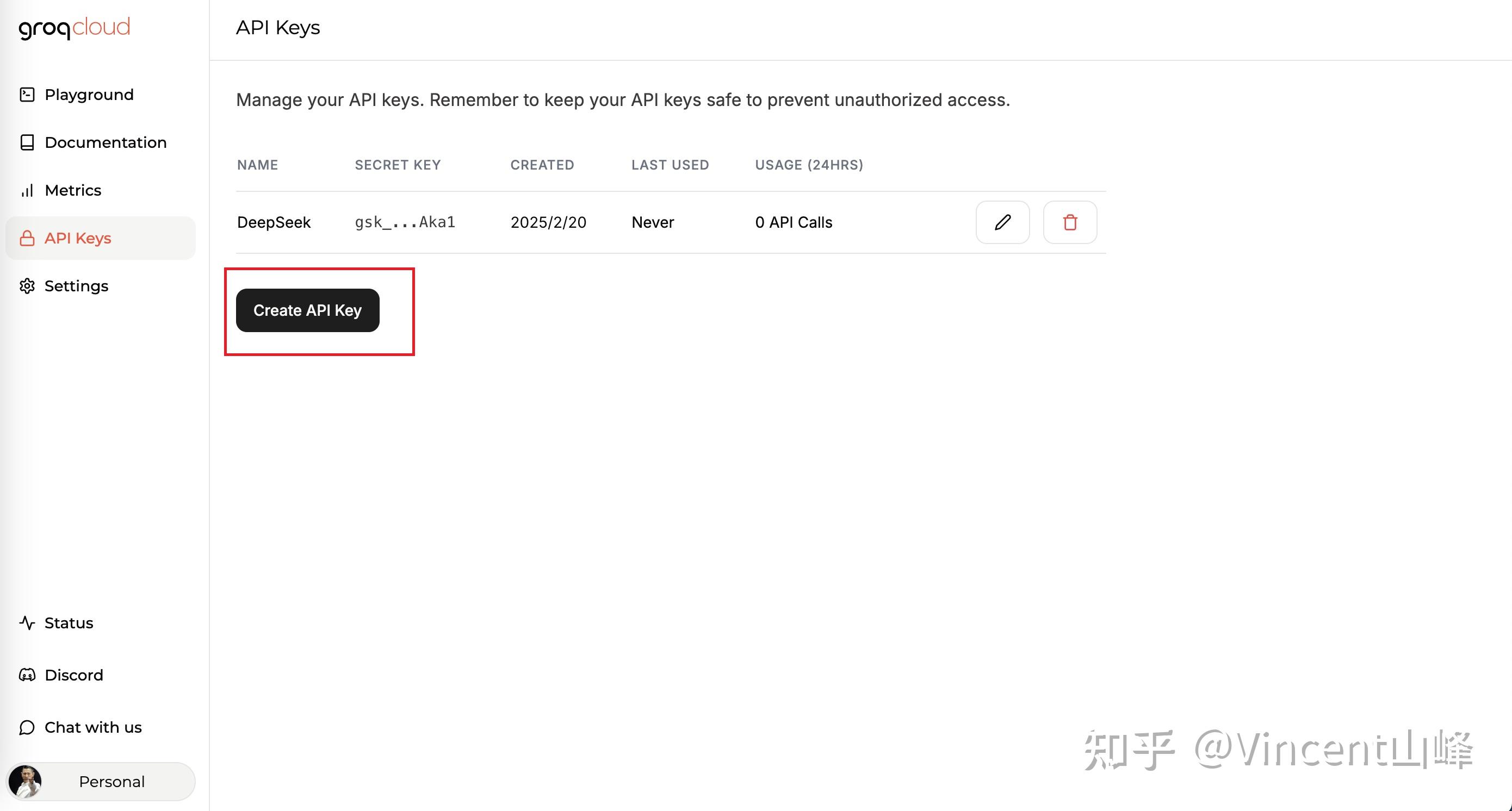
Task: Click the CREATED column header
Action: [542, 165]
